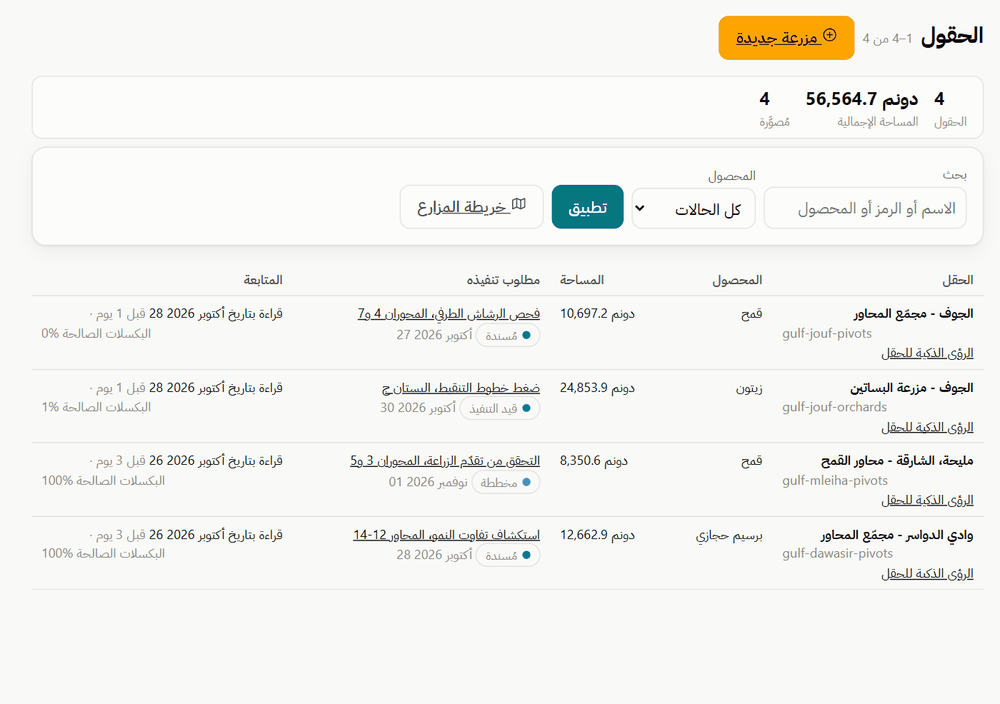
Task: Open الرؤى الذكية للحقل for gulf-dawasir-pivots
Action: tap(927, 574)
